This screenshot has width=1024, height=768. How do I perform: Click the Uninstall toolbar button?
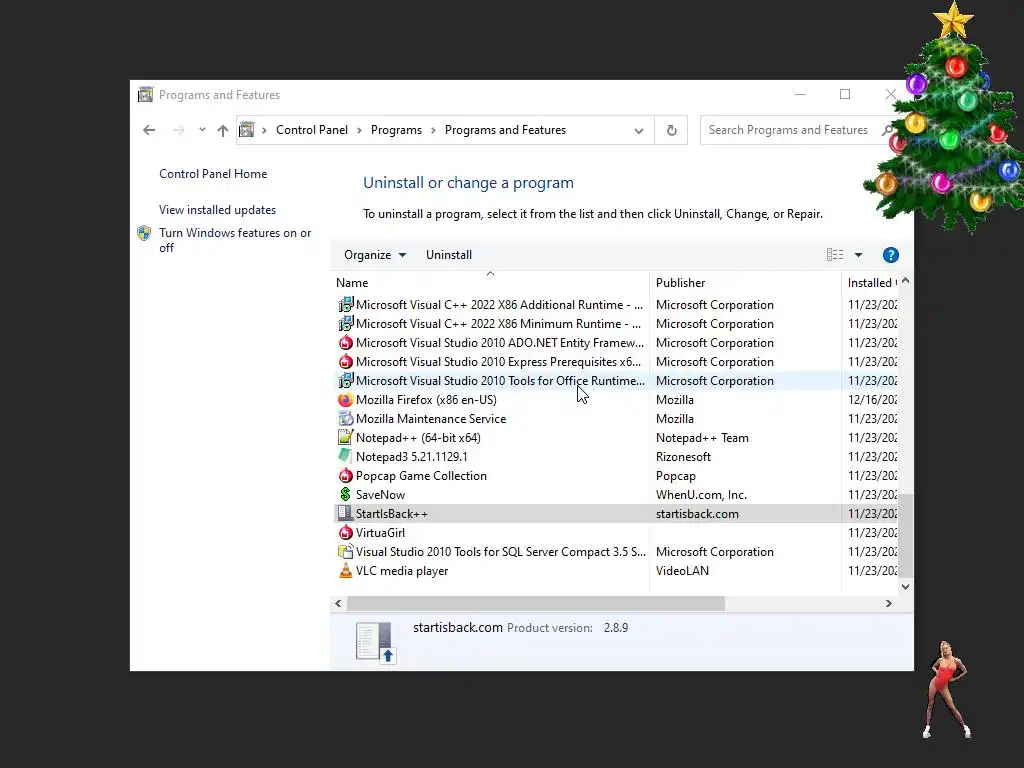pyautogui.click(x=449, y=255)
